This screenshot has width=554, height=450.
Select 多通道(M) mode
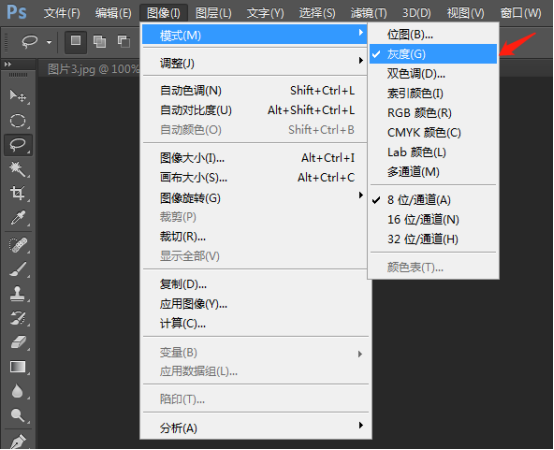(x=433, y=172)
